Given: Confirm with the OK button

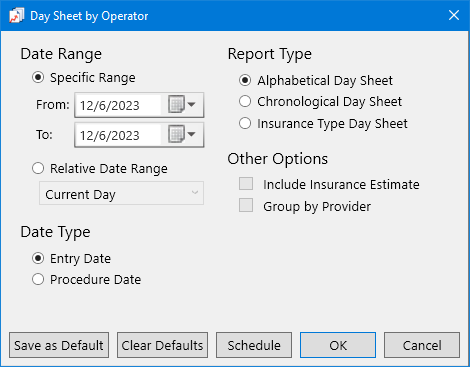Looking at the screenshot, I should 338,345.
